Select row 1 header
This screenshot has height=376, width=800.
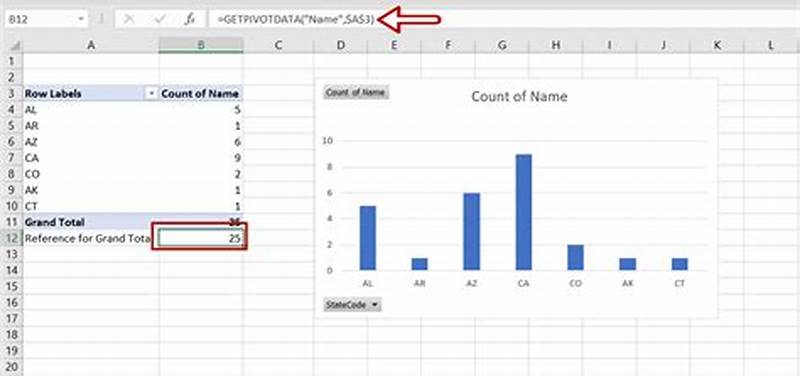point(12,61)
